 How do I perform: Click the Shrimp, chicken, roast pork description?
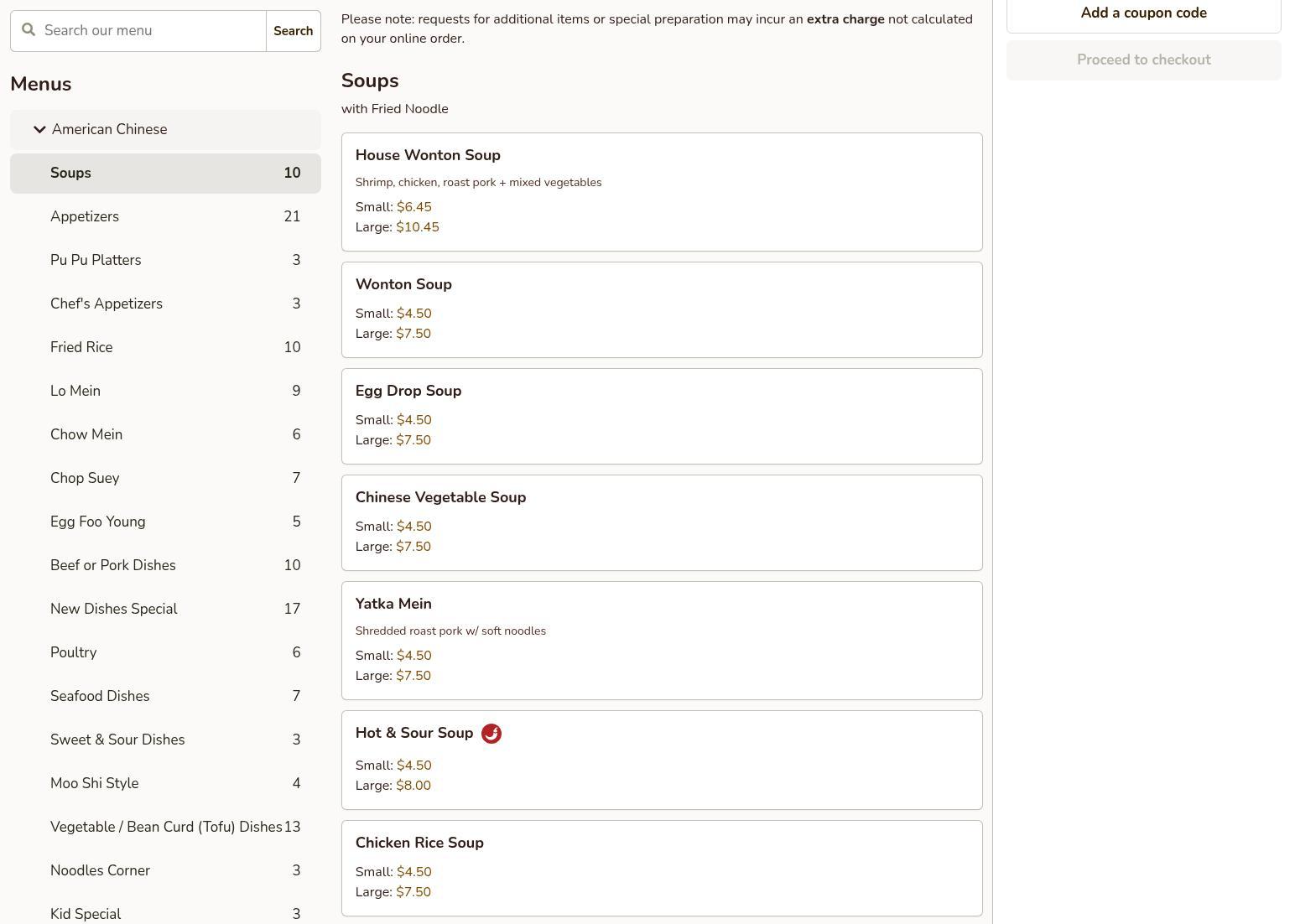(478, 183)
